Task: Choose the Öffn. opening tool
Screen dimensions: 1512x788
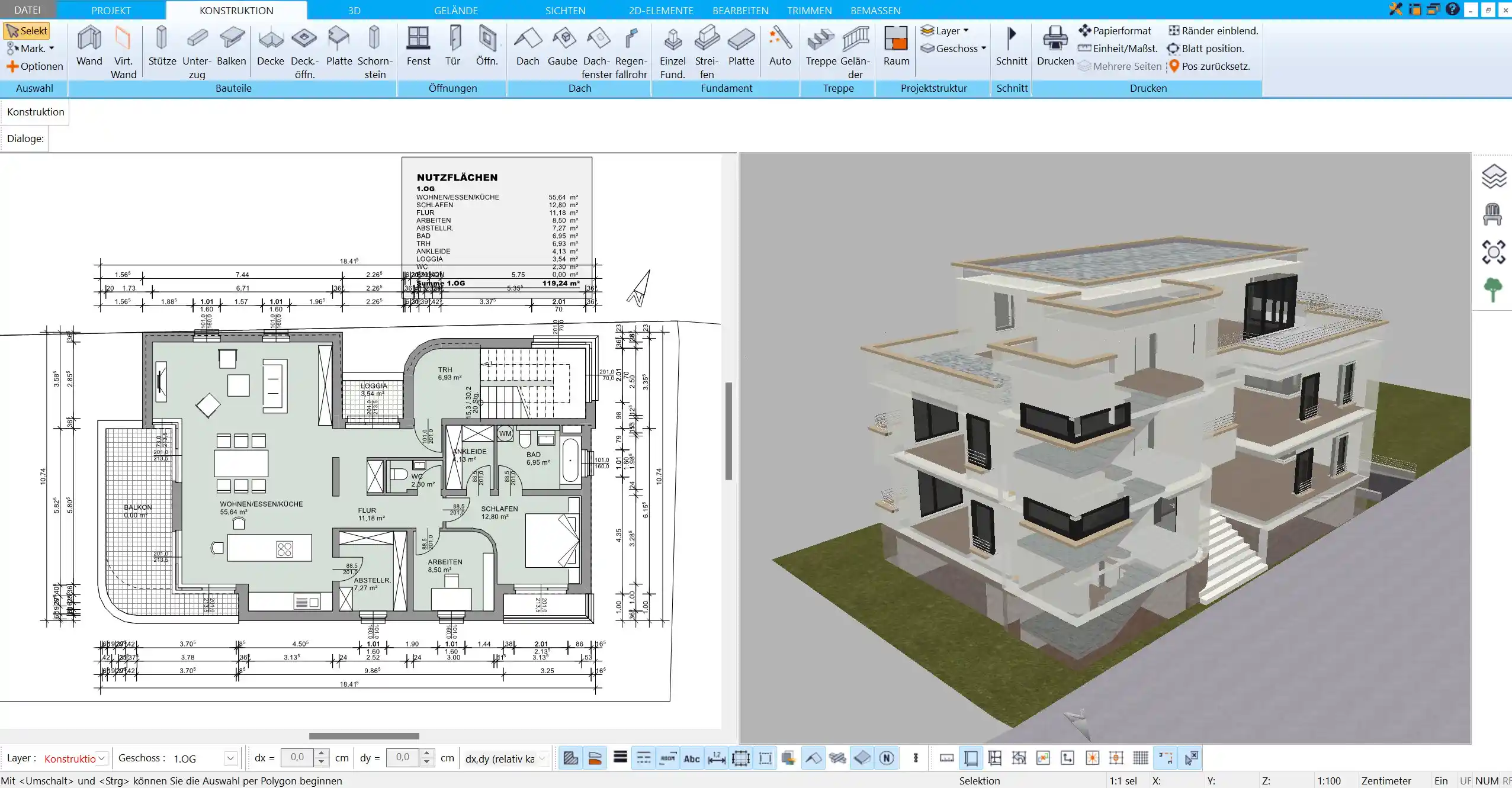Action: (x=487, y=46)
